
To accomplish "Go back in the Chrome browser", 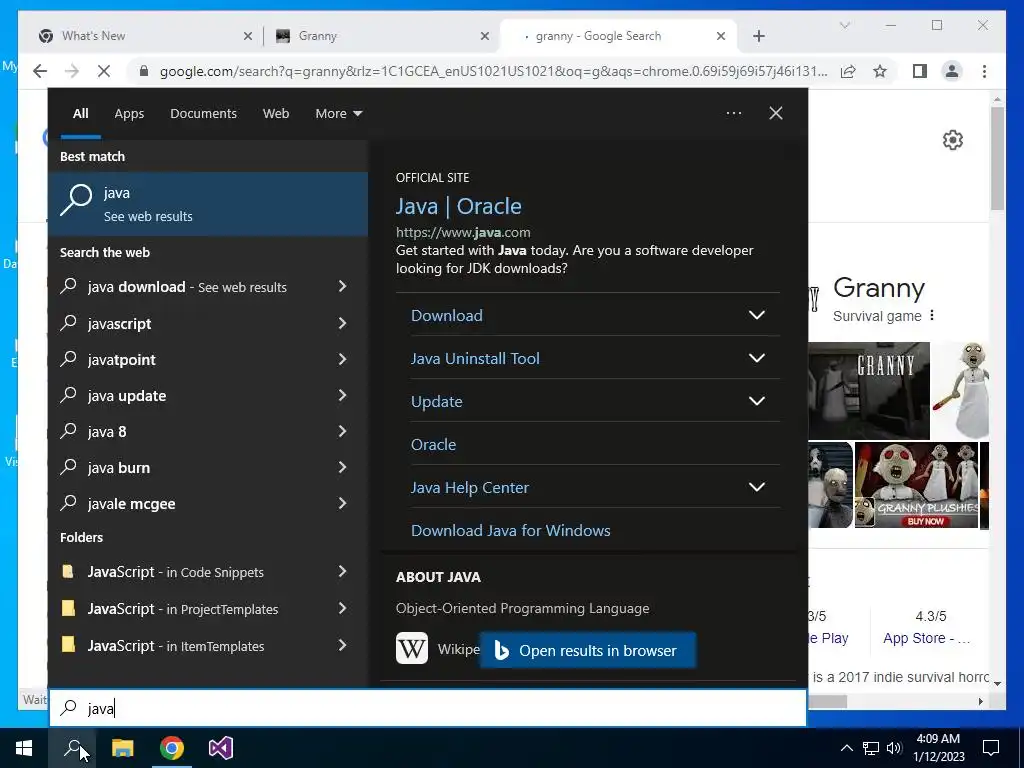I will (x=40, y=71).
